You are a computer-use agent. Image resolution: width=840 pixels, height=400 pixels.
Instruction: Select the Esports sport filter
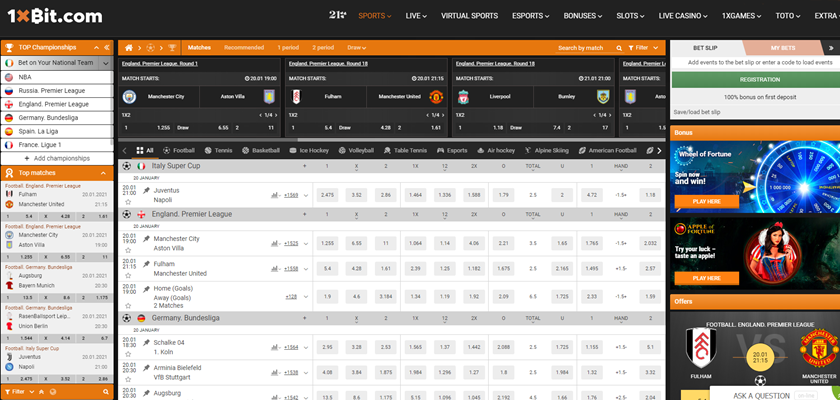coord(452,150)
